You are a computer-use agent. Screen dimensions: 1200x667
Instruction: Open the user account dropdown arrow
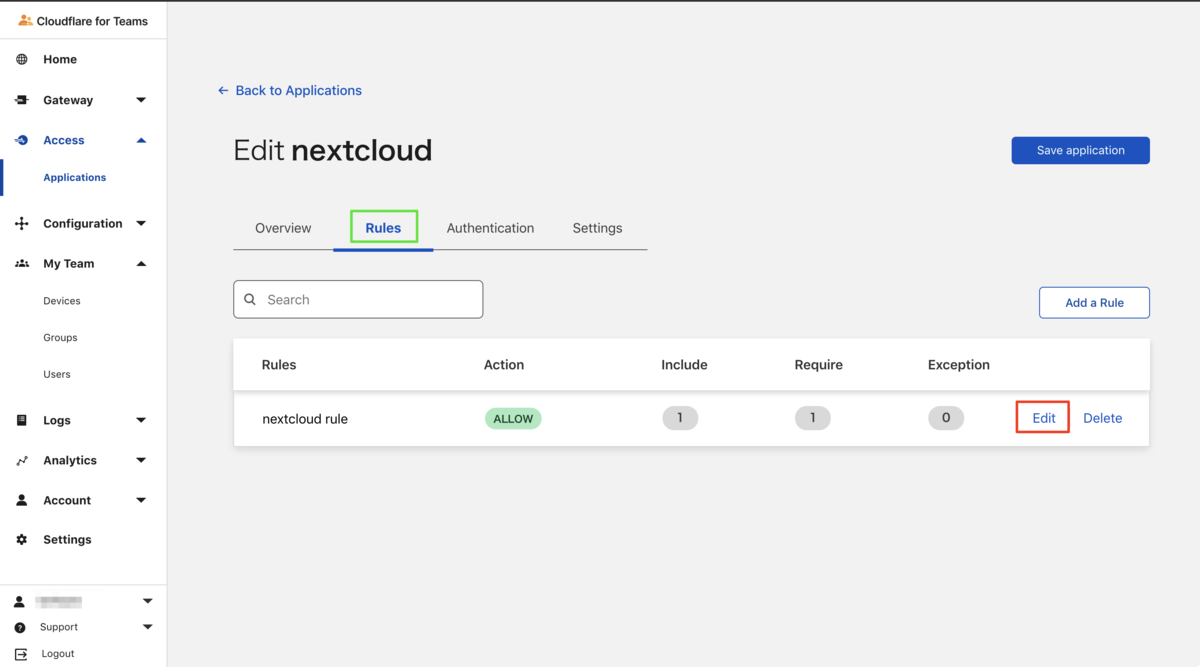[148, 601]
